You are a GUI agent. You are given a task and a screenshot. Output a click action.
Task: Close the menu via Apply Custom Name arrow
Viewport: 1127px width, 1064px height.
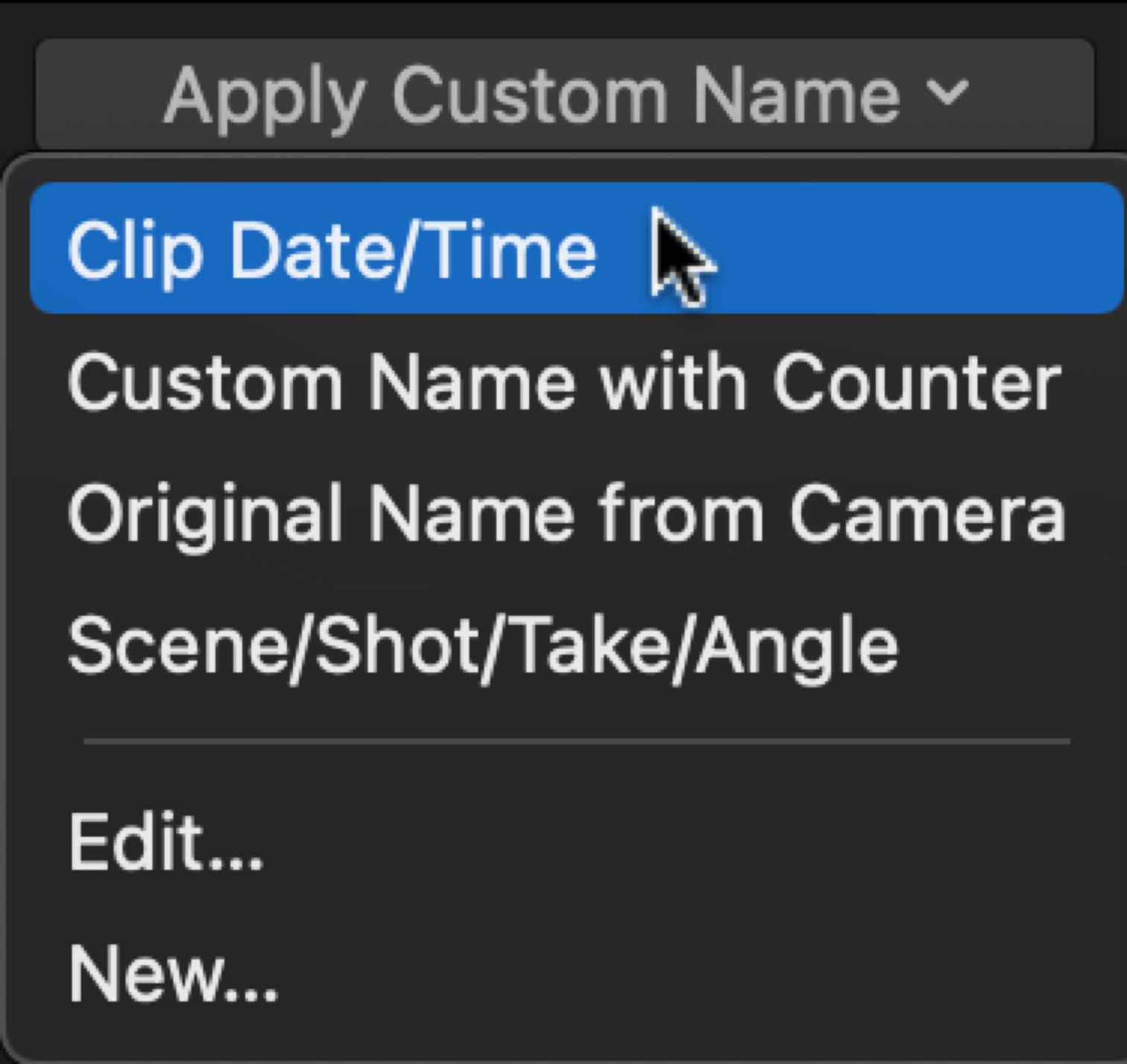pos(947,94)
